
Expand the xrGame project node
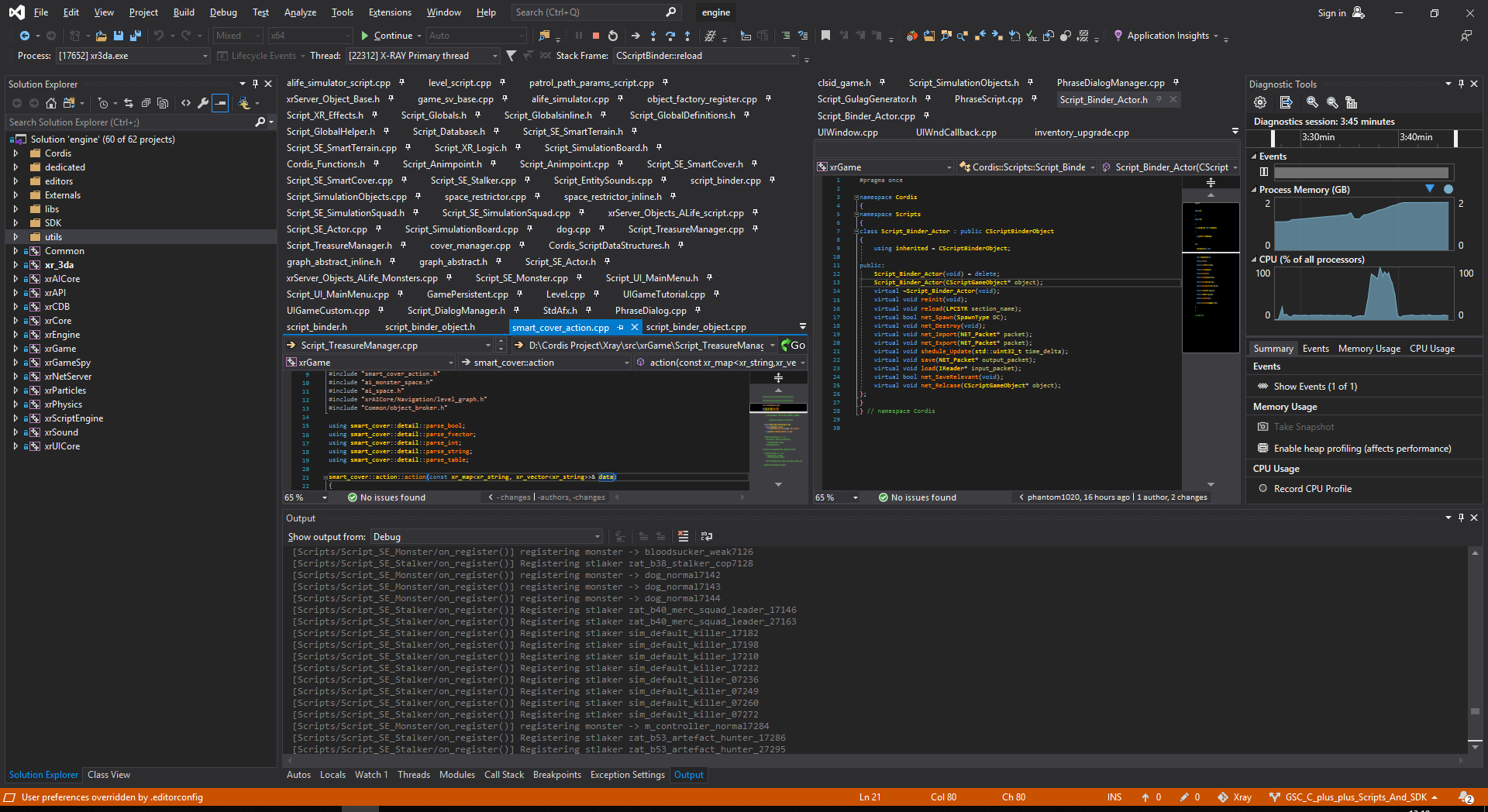pyautogui.click(x=15, y=349)
